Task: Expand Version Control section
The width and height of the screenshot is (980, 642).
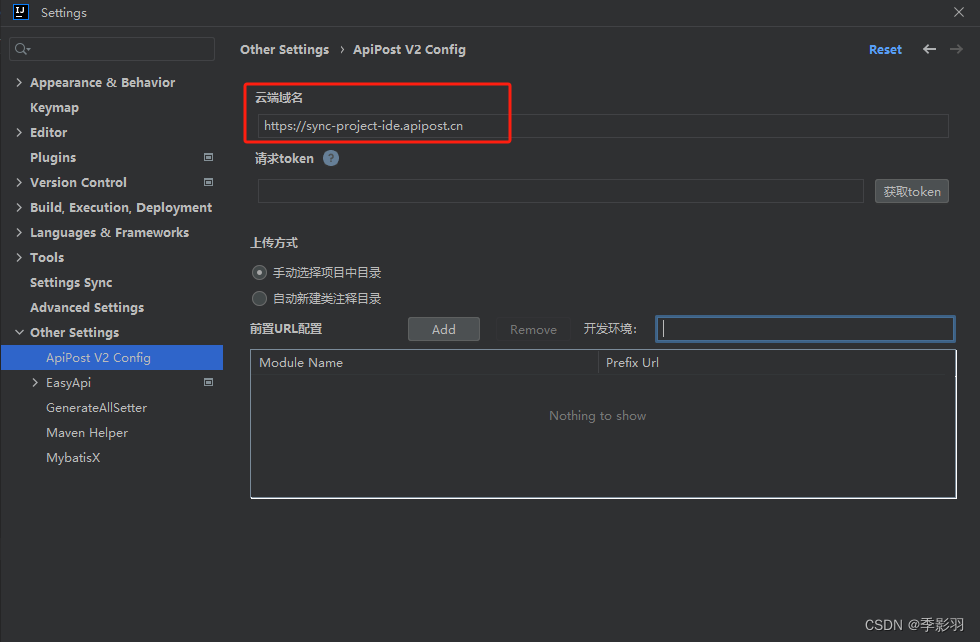Action: (19, 183)
